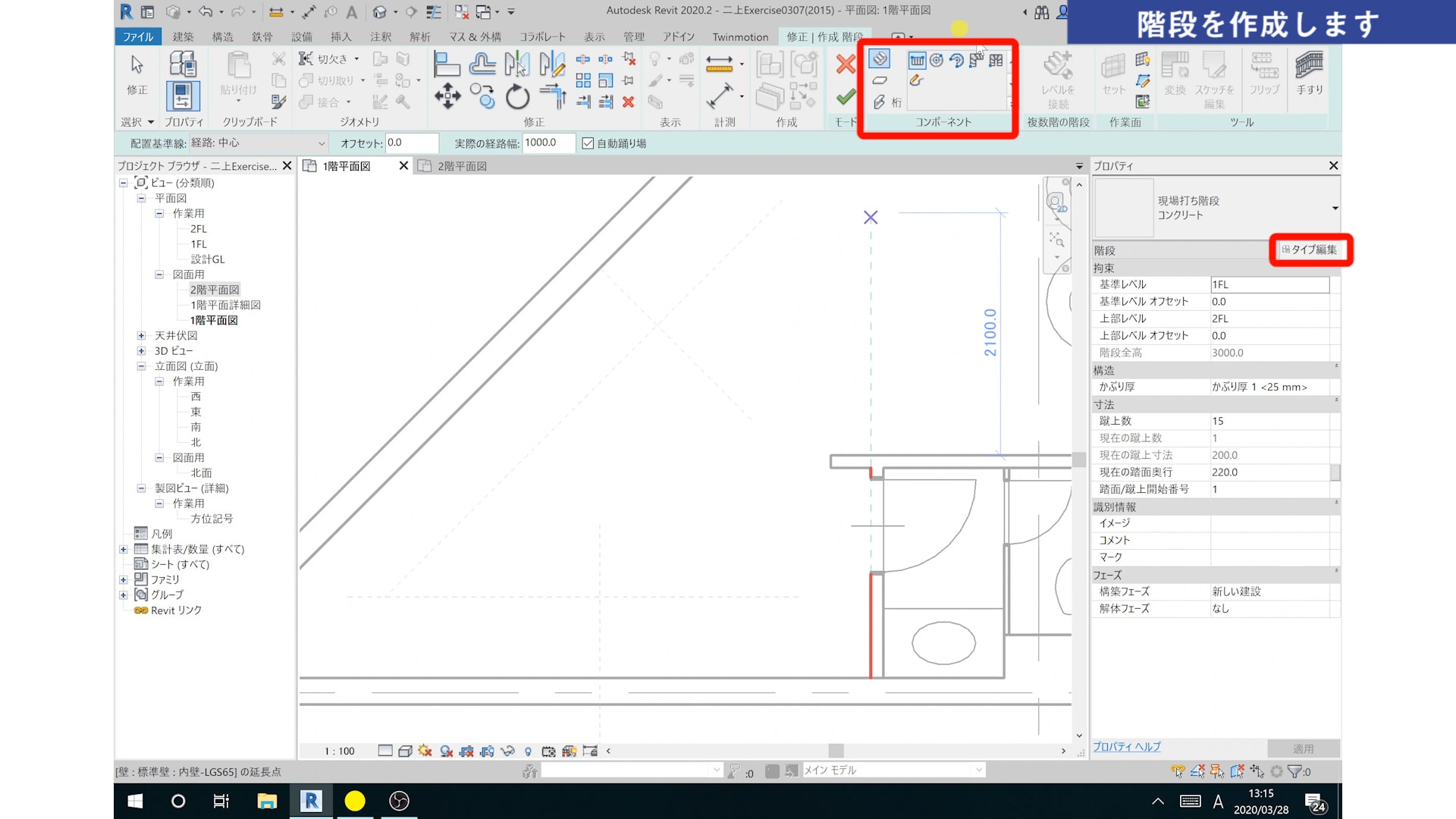Switch to the 2階平面図 view tab
1456x819 pixels.
click(461, 166)
